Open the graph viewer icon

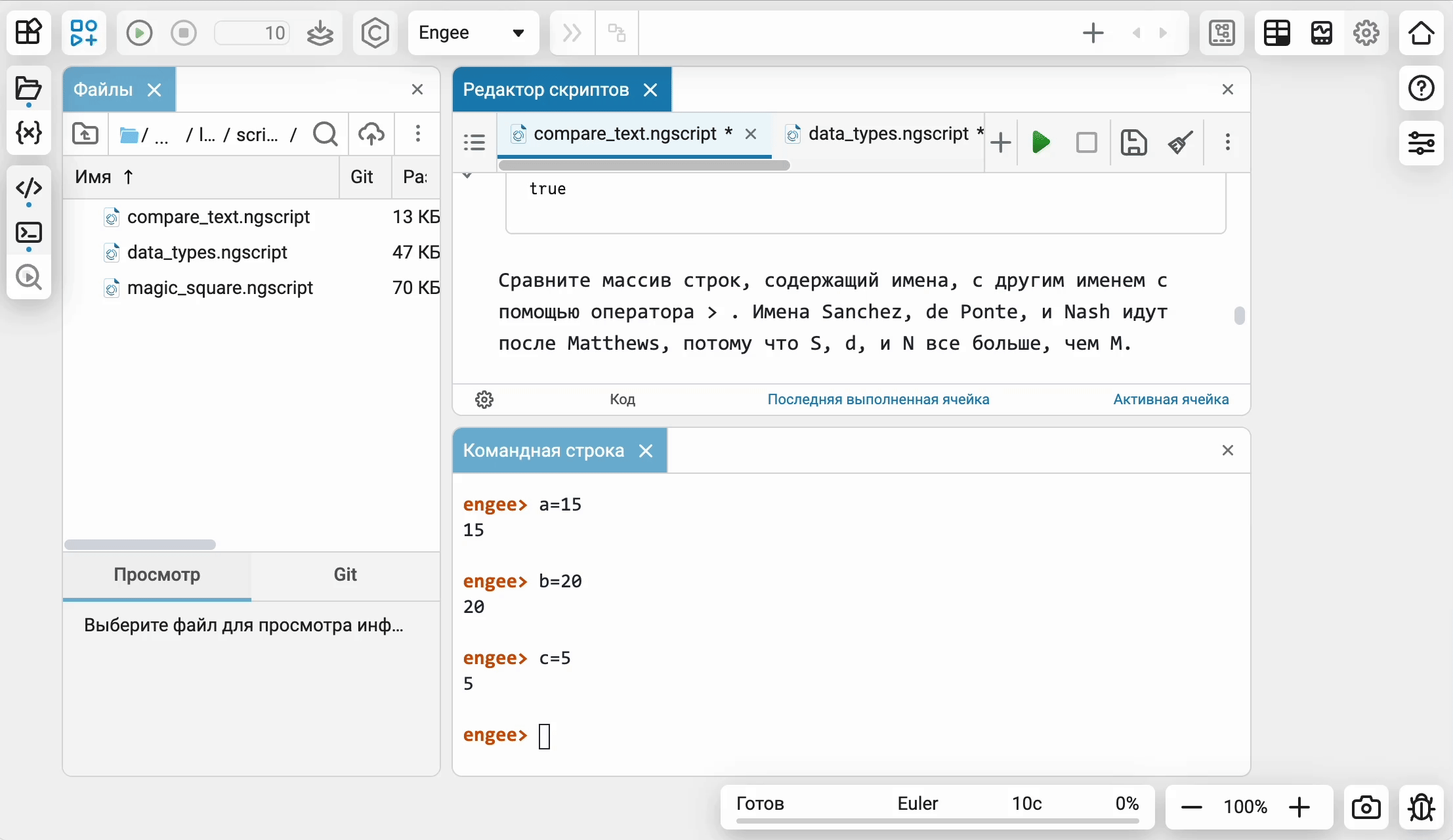tap(1322, 32)
